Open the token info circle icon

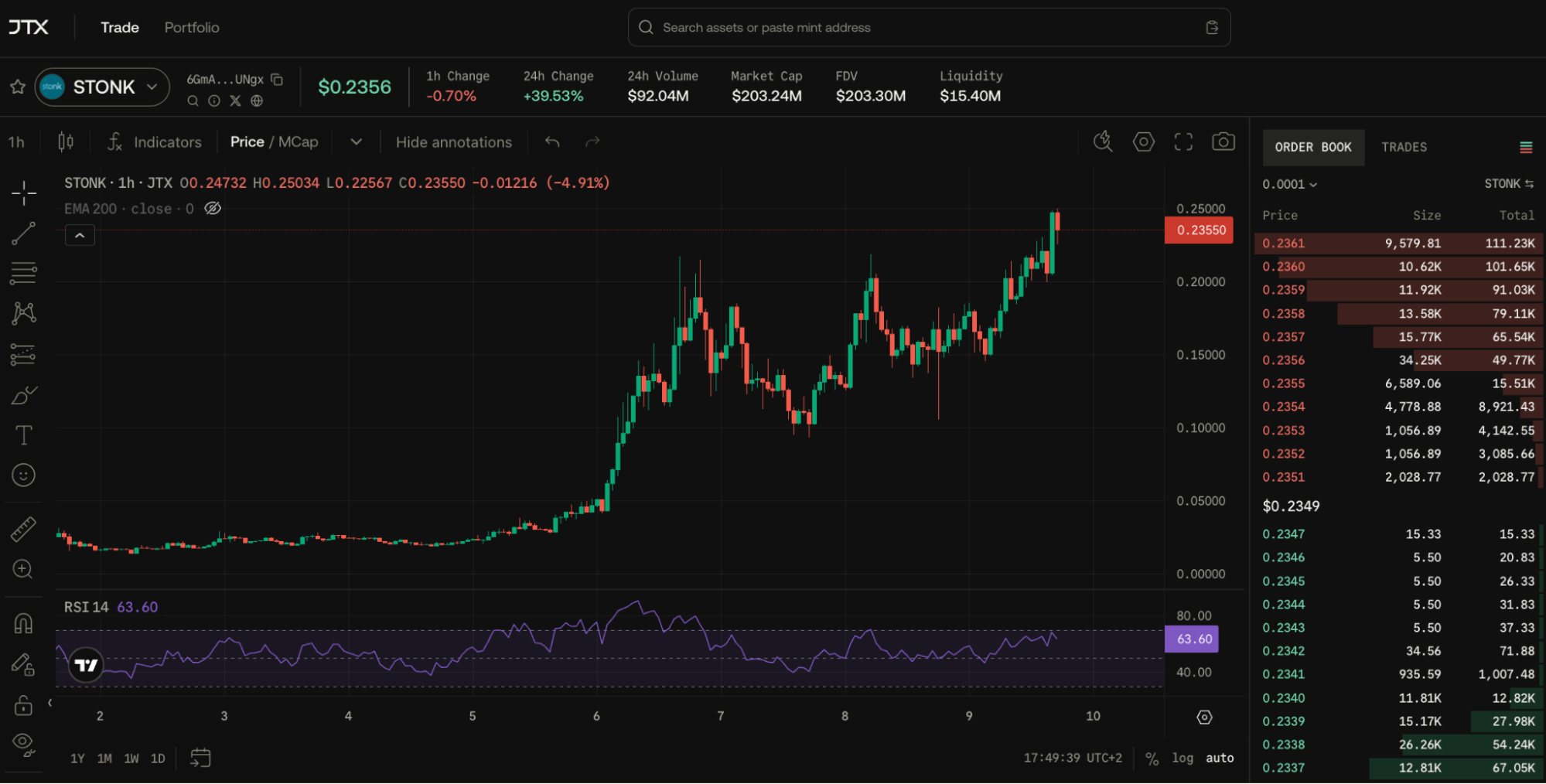click(x=214, y=101)
